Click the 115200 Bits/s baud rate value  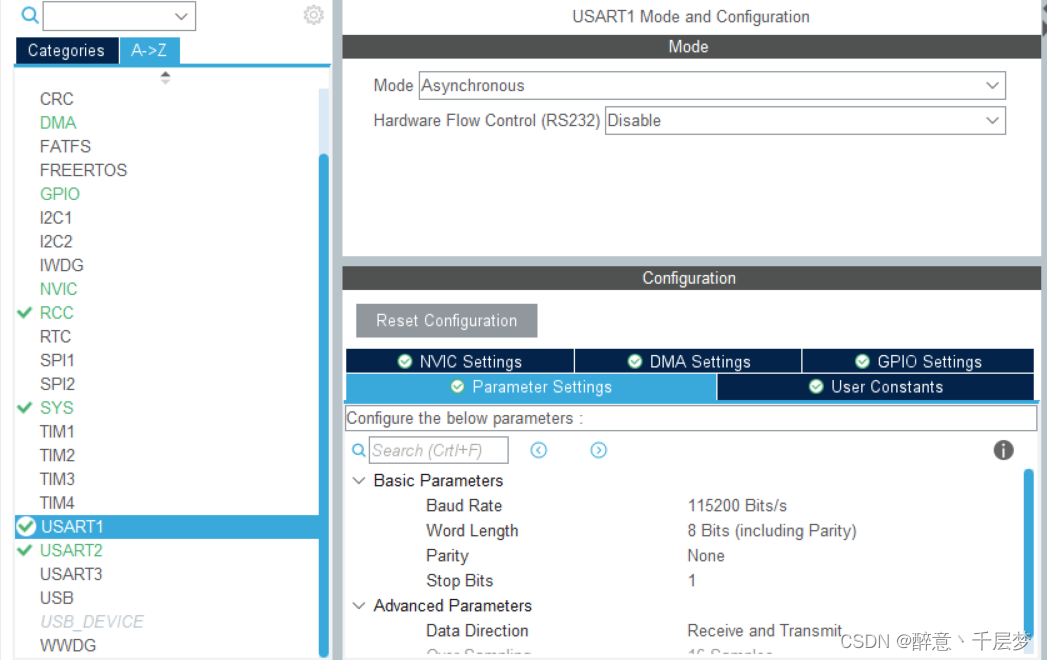(x=737, y=506)
